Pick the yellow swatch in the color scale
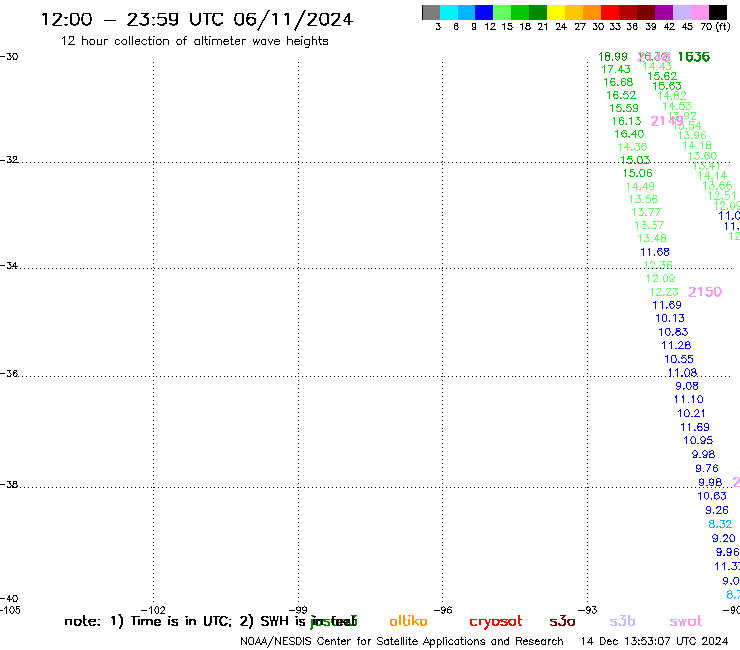 [x=556, y=12]
